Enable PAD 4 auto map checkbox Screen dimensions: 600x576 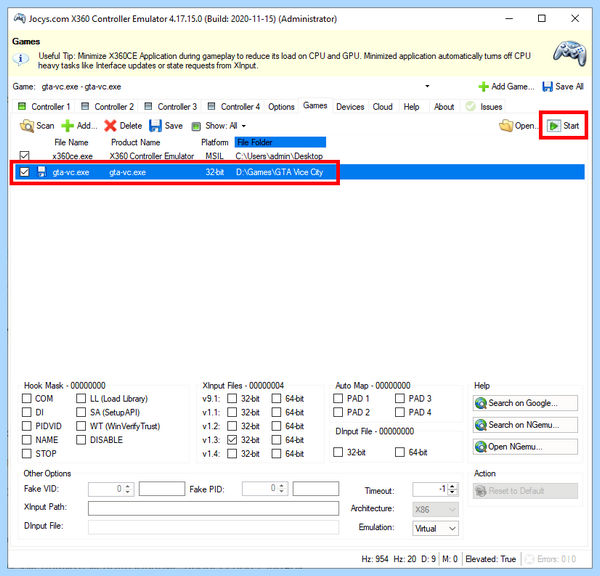coord(399,412)
